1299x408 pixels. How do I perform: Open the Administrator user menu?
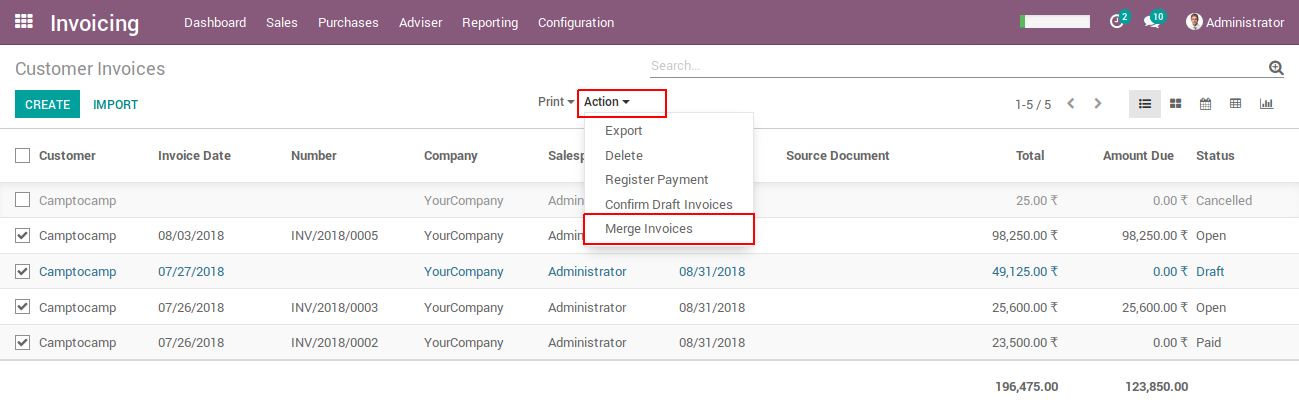(1234, 22)
